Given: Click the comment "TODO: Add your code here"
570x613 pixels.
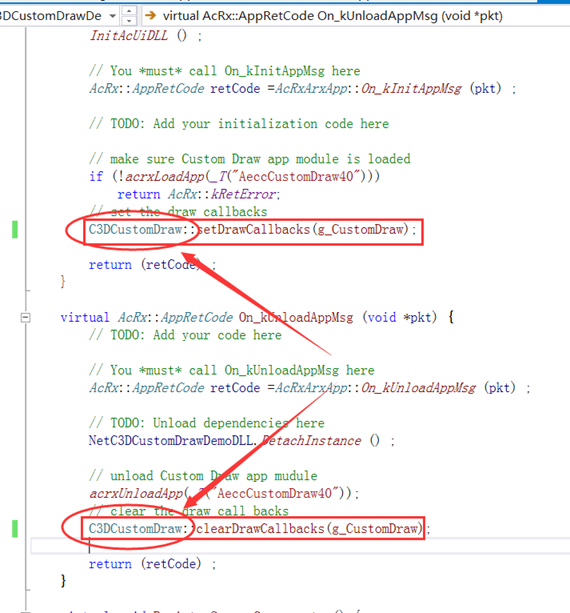Looking at the screenshot, I should point(185,335).
